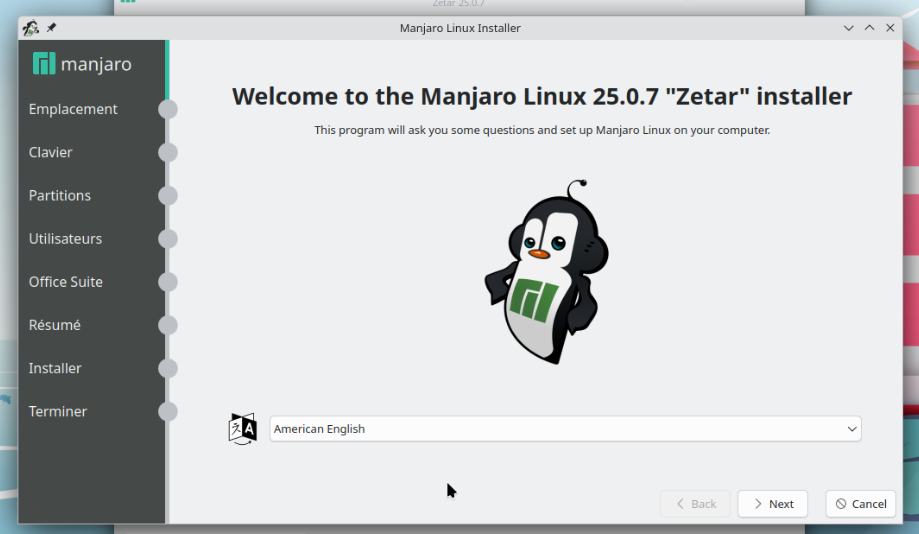The height and width of the screenshot is (534, 919).
Task: Click the step dot beside Office Suite
Action: tap(168, 282)
